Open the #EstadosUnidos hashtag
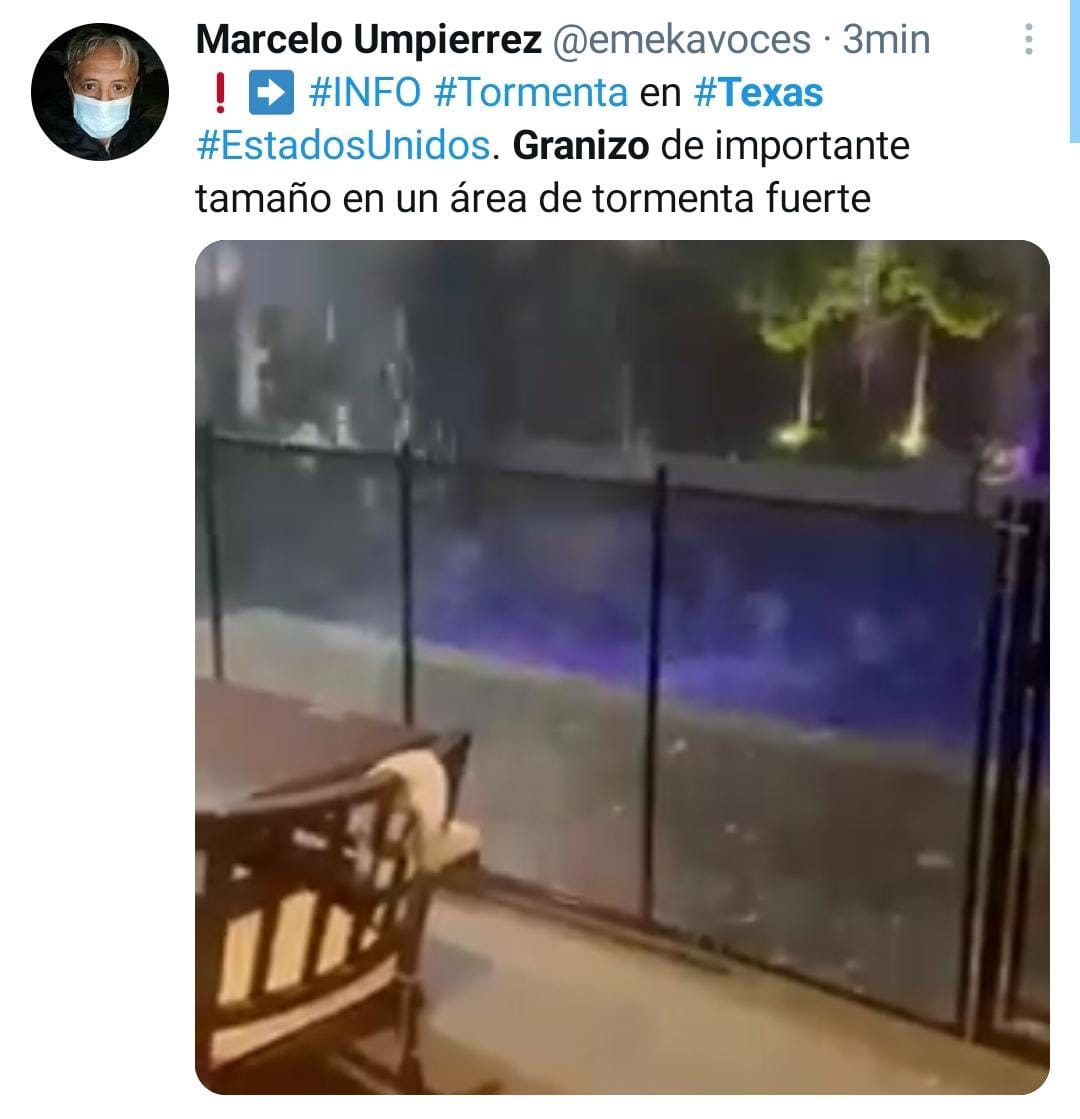 [343, 146]
